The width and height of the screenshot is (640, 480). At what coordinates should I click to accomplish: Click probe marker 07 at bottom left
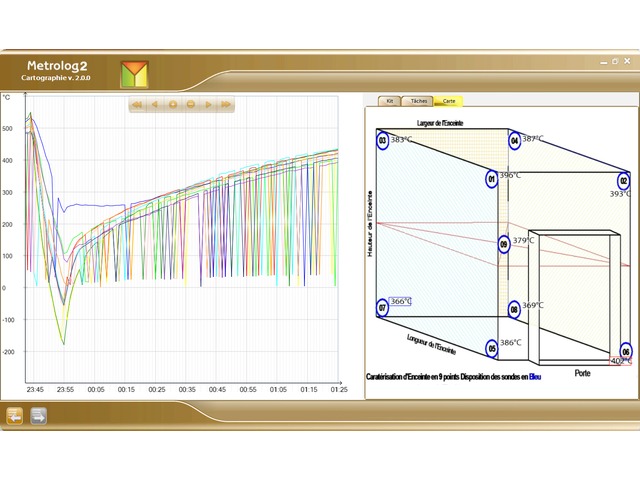click(x=382, y=307)
